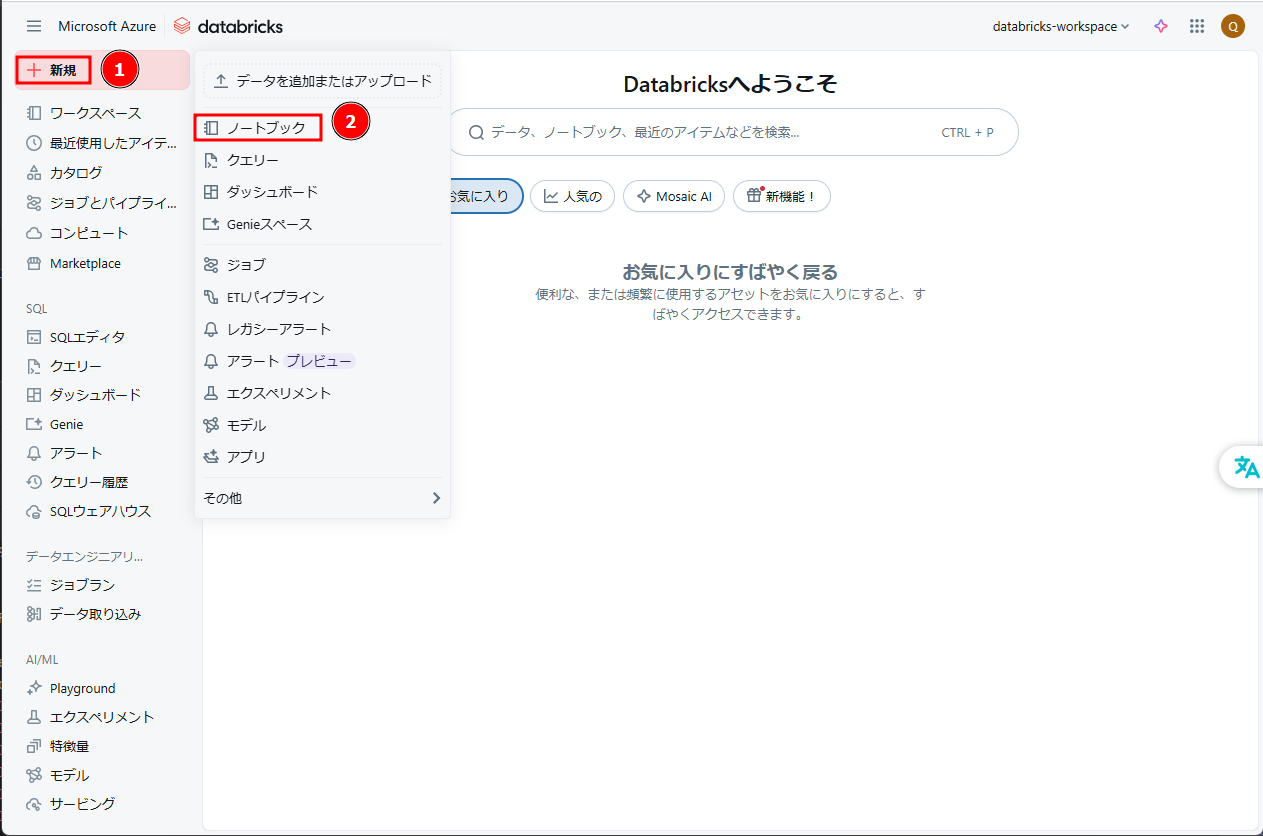The height and width of the screenshot is (836, 1263).
Task: Click the user avatar icon
Action: pos(1233,26)
